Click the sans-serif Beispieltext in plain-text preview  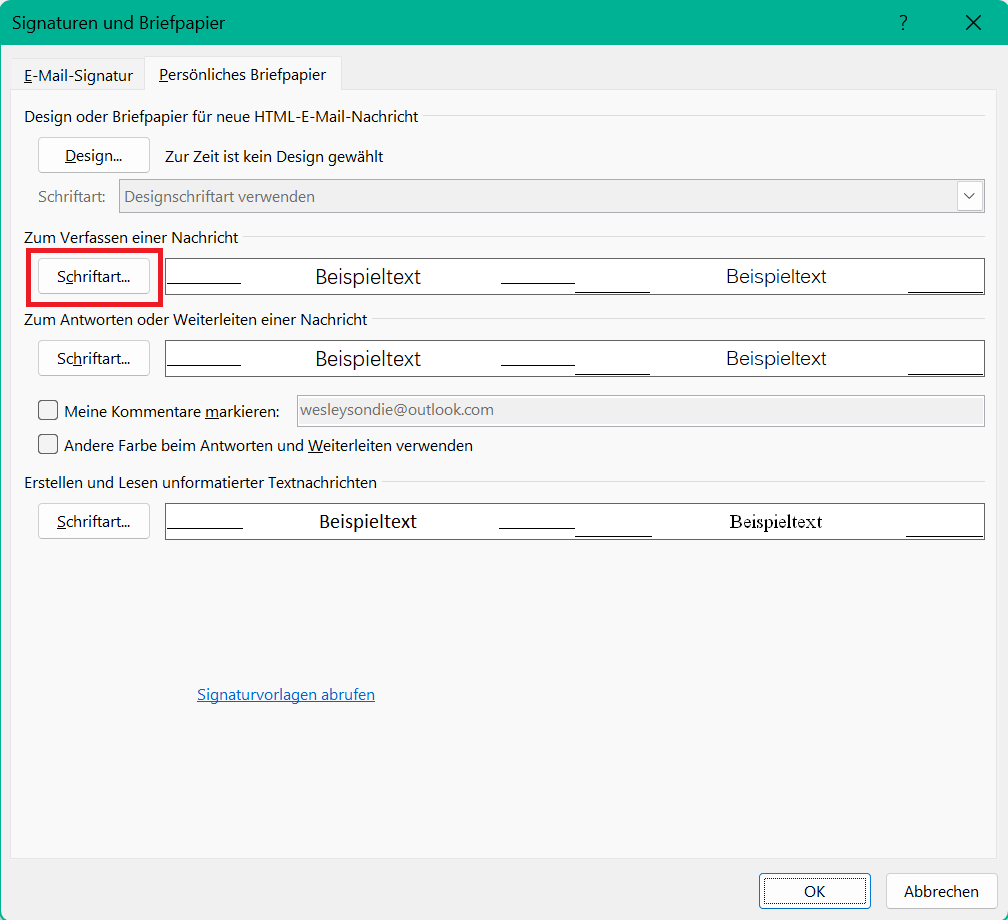pyautogui.click(x=368, y=521)
